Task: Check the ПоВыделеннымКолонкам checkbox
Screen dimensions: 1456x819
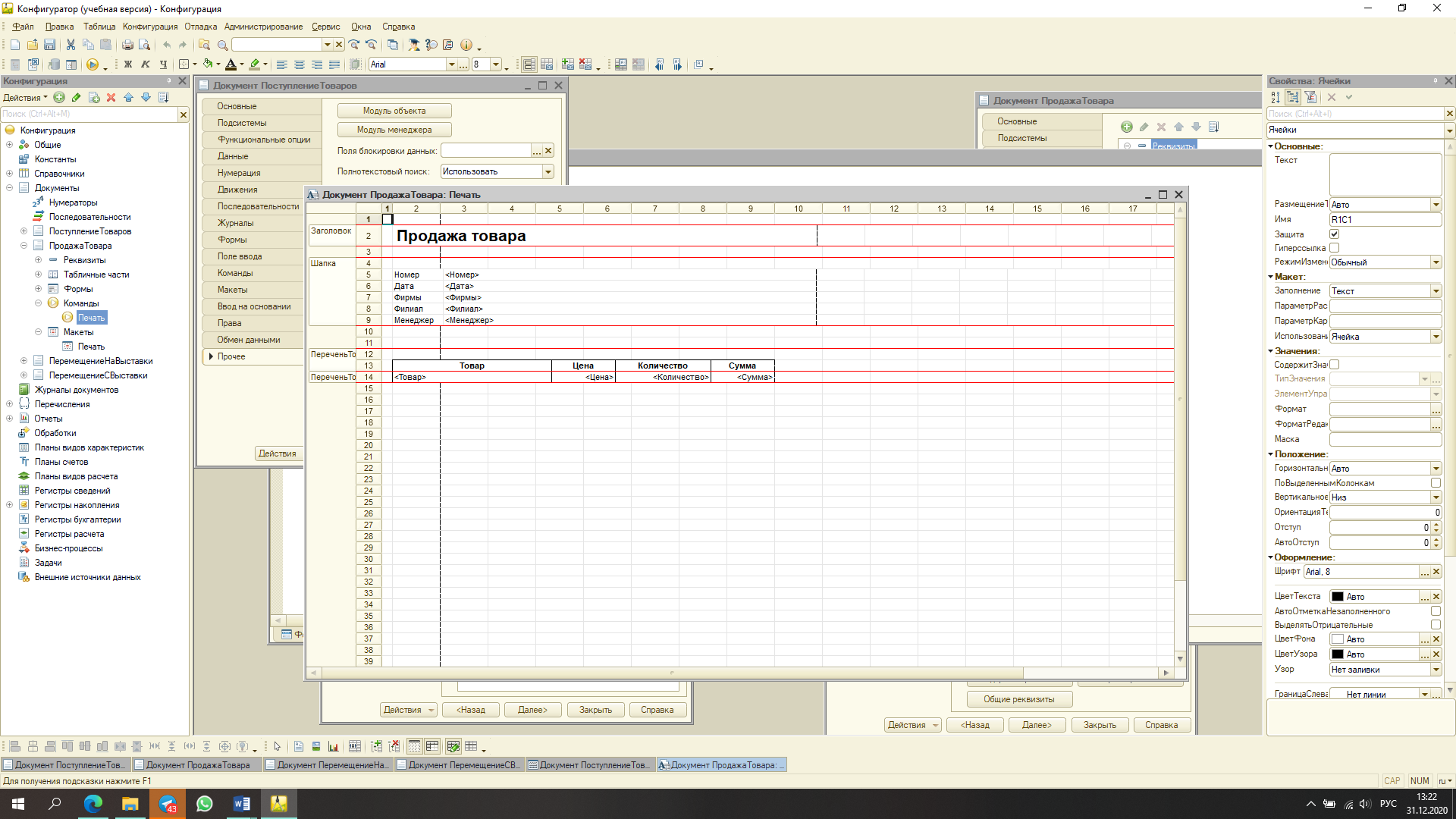Action: 1436,483
